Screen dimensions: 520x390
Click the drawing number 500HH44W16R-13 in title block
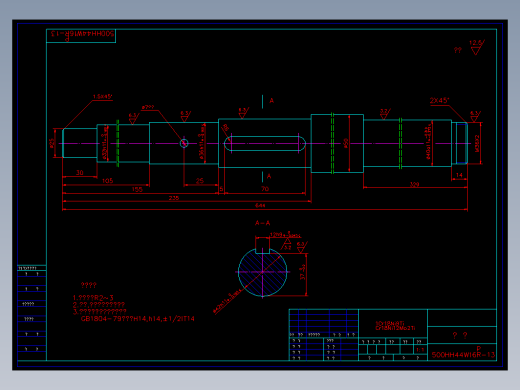tap(463, 355)
